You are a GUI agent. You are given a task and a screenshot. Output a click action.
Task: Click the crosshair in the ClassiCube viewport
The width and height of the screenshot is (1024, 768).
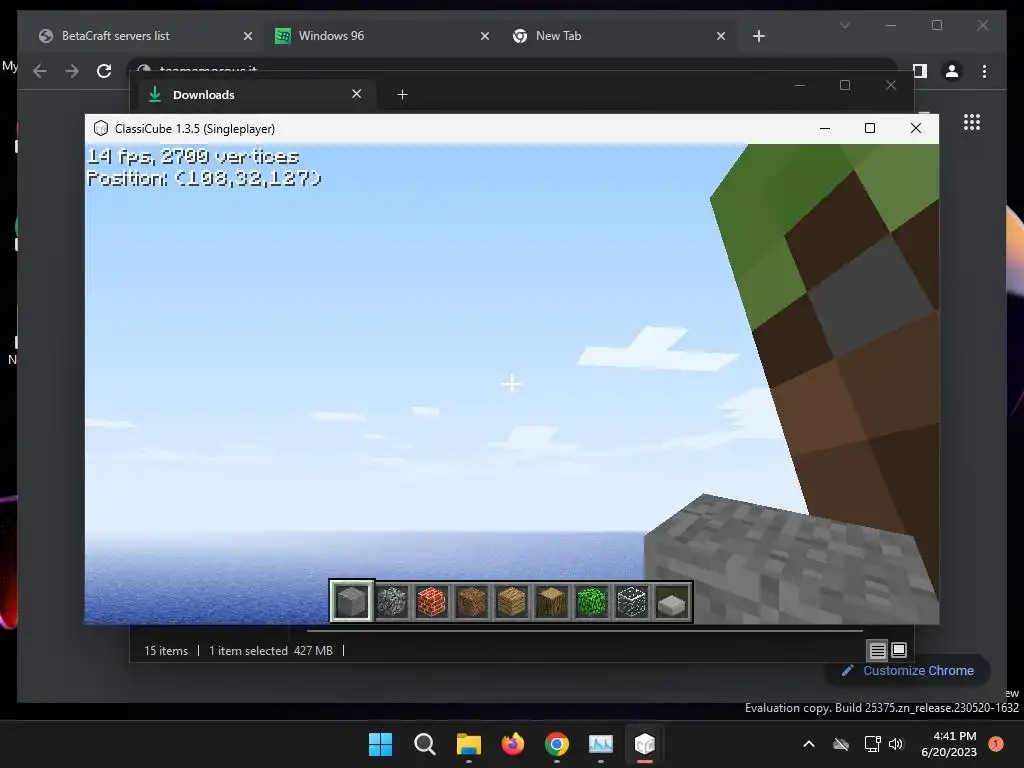[511, 384]
